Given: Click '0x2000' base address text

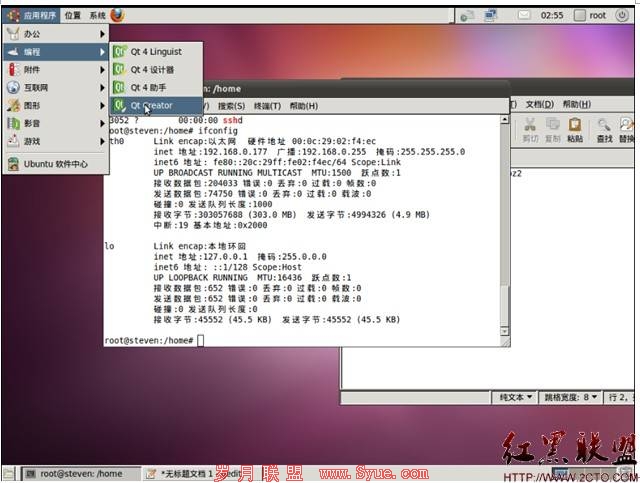Looking at the screenshot, I should [252, 225].
